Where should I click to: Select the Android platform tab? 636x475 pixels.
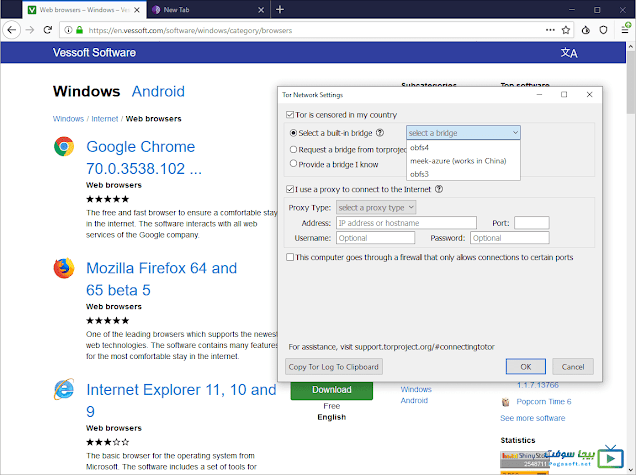pyautogui.click(x=158, y=91)
